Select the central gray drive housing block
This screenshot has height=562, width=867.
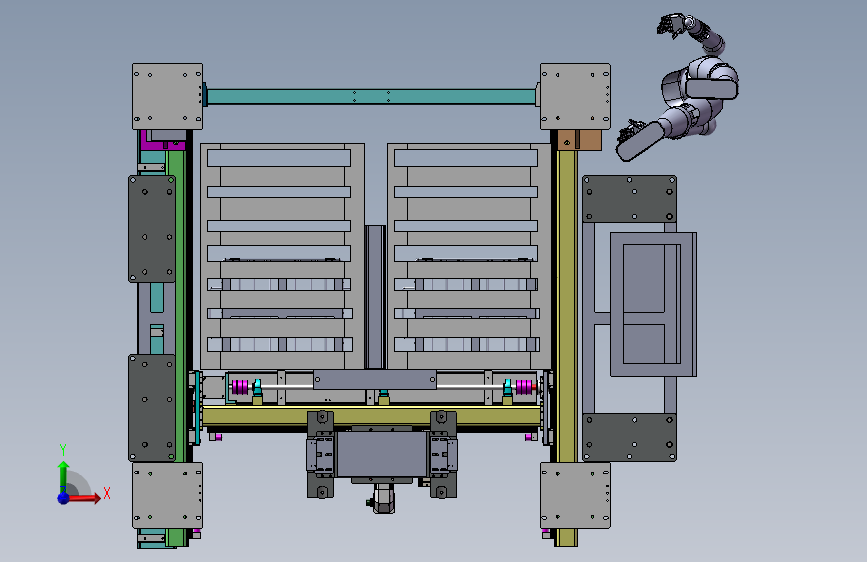point(382,454)
